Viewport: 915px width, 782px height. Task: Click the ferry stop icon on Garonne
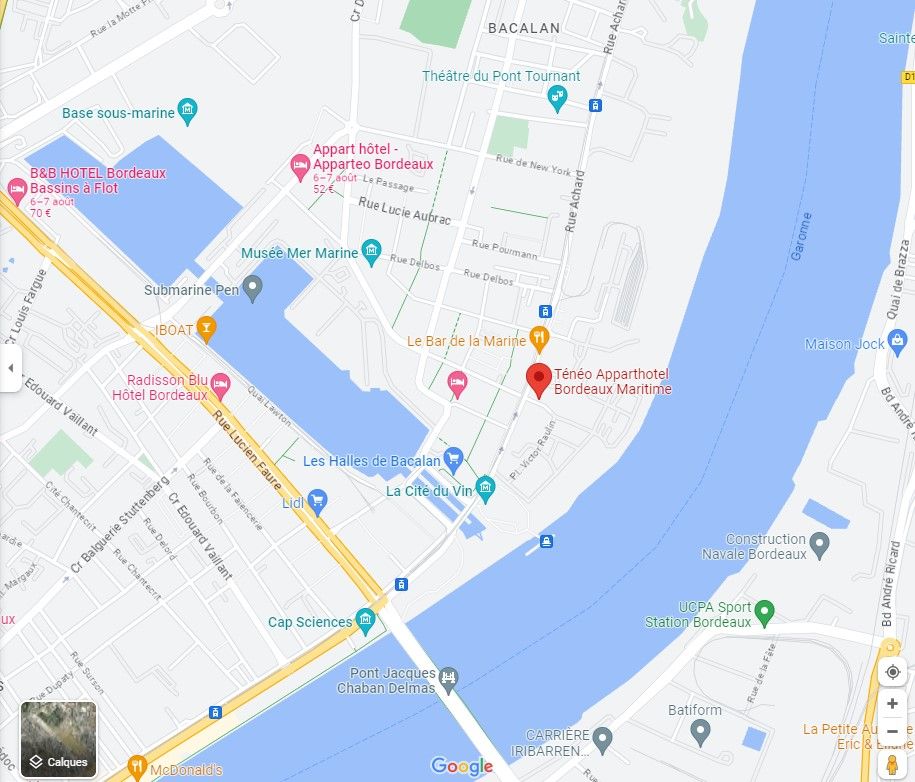coord(546,541)
